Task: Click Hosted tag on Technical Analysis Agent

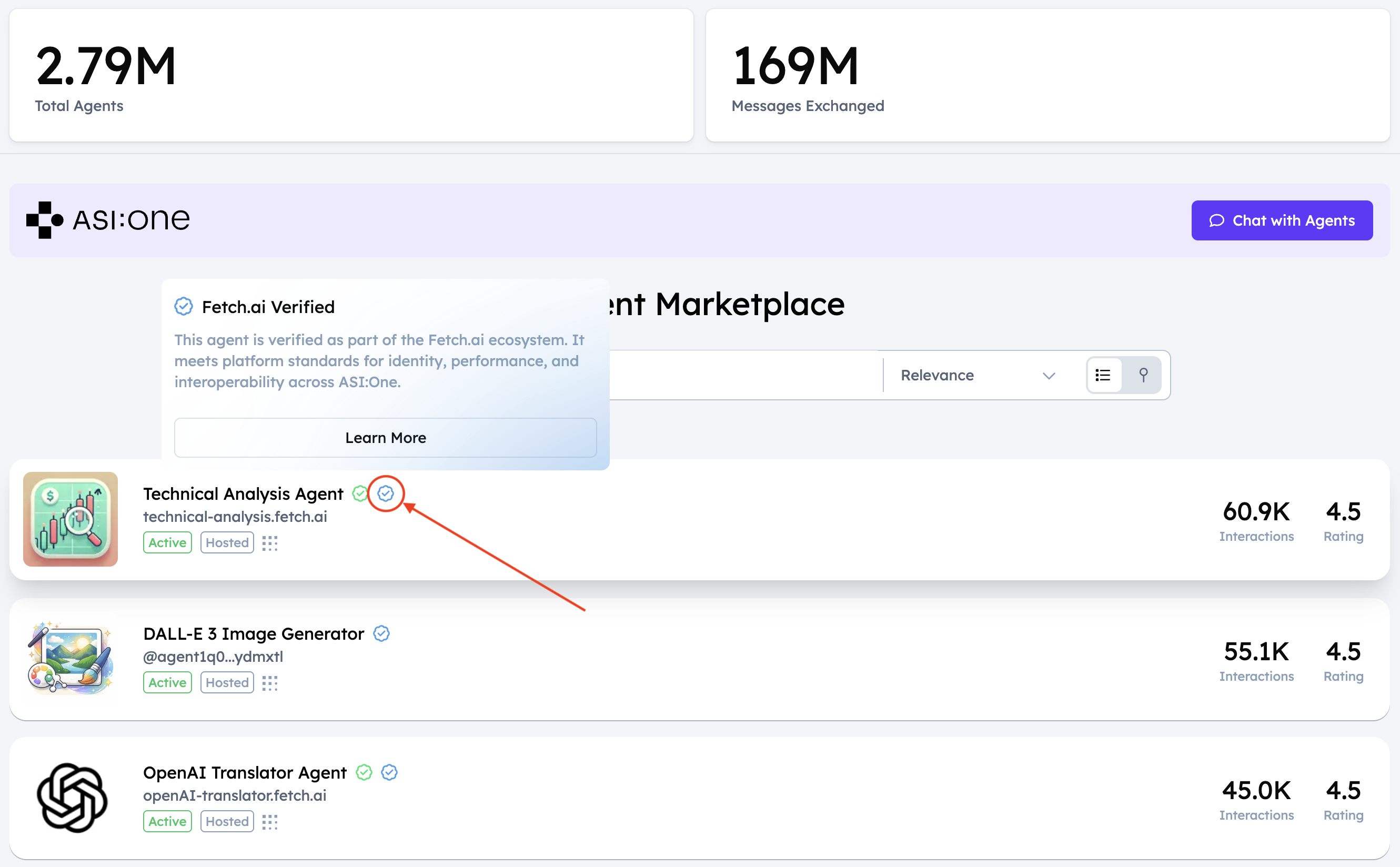Action: point(227,542)
